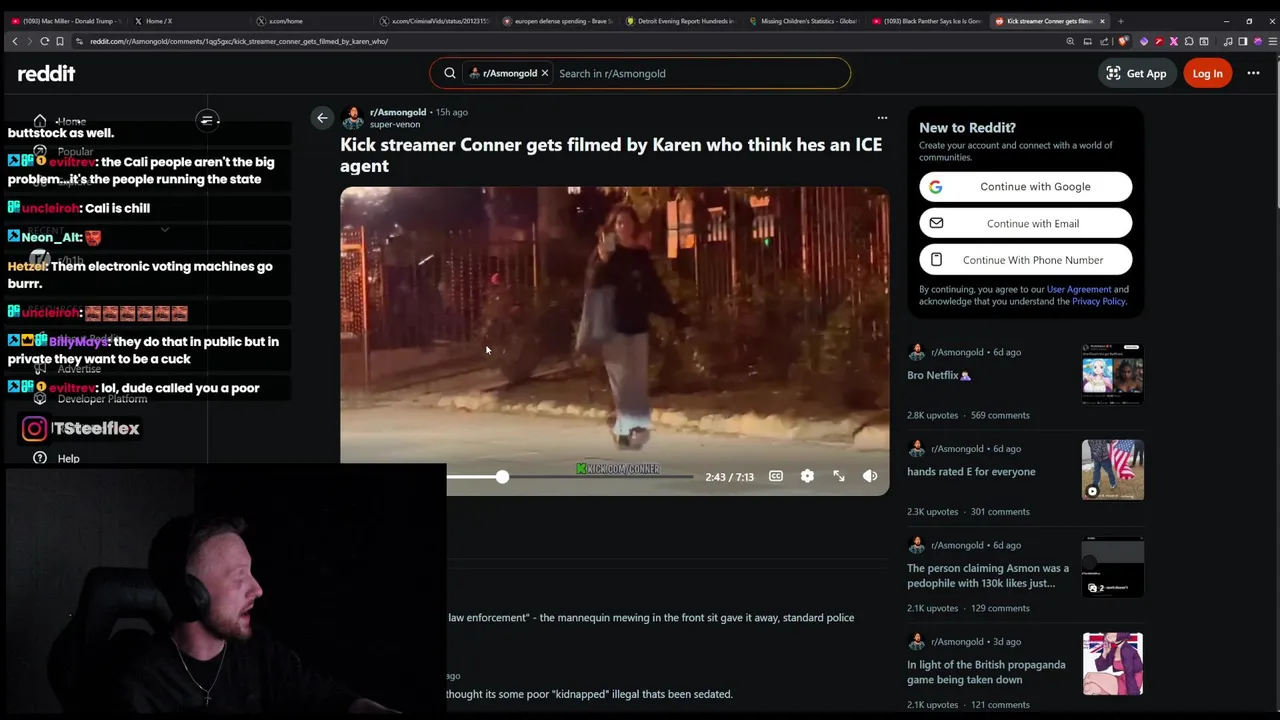Switch to 'Missing Children's Statistics' tab
The width and height of the screenshot is (1280, 720).
pos(803,21)
